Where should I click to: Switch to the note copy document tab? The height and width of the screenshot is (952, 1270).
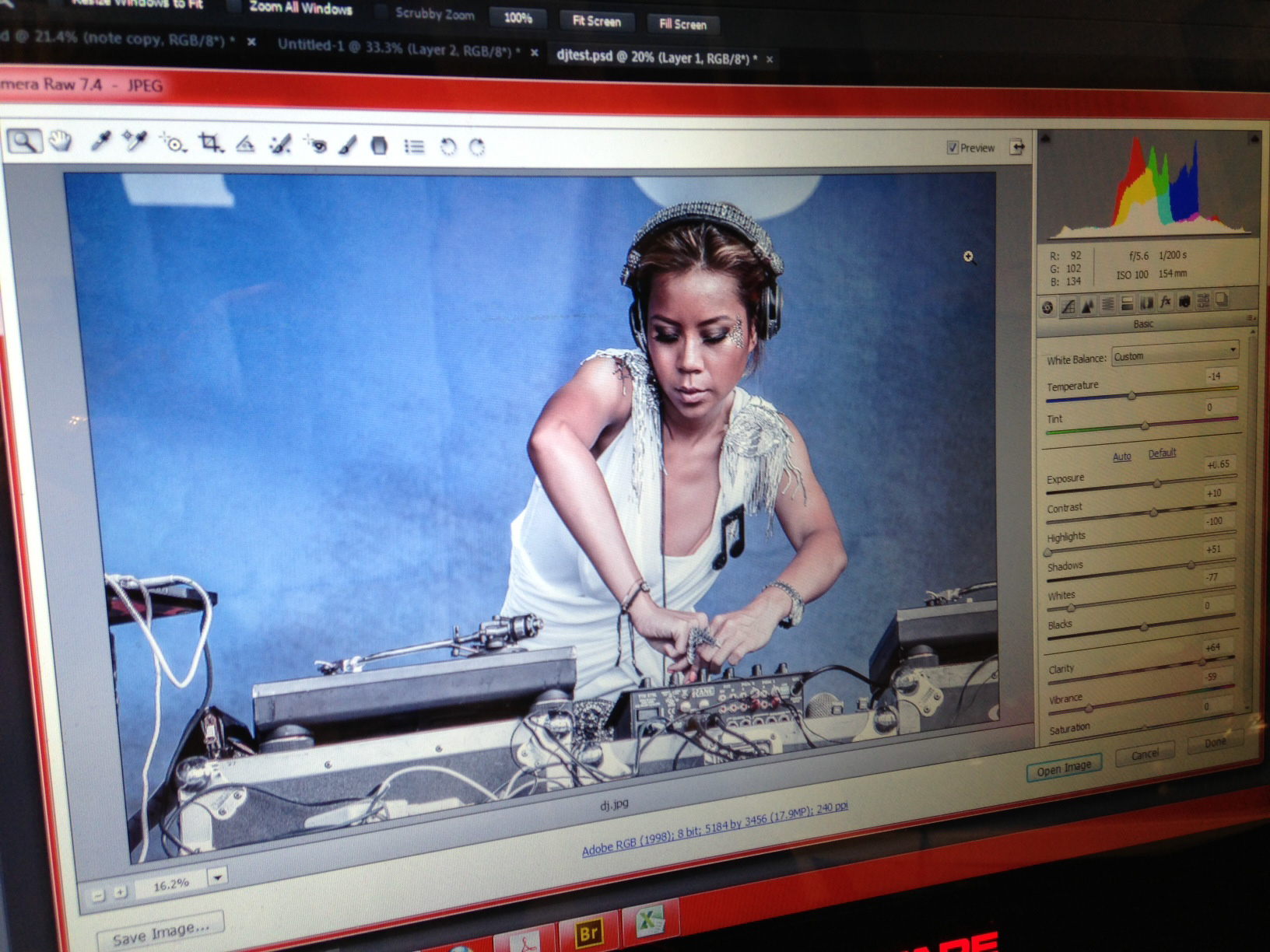(x=117, y=38)
